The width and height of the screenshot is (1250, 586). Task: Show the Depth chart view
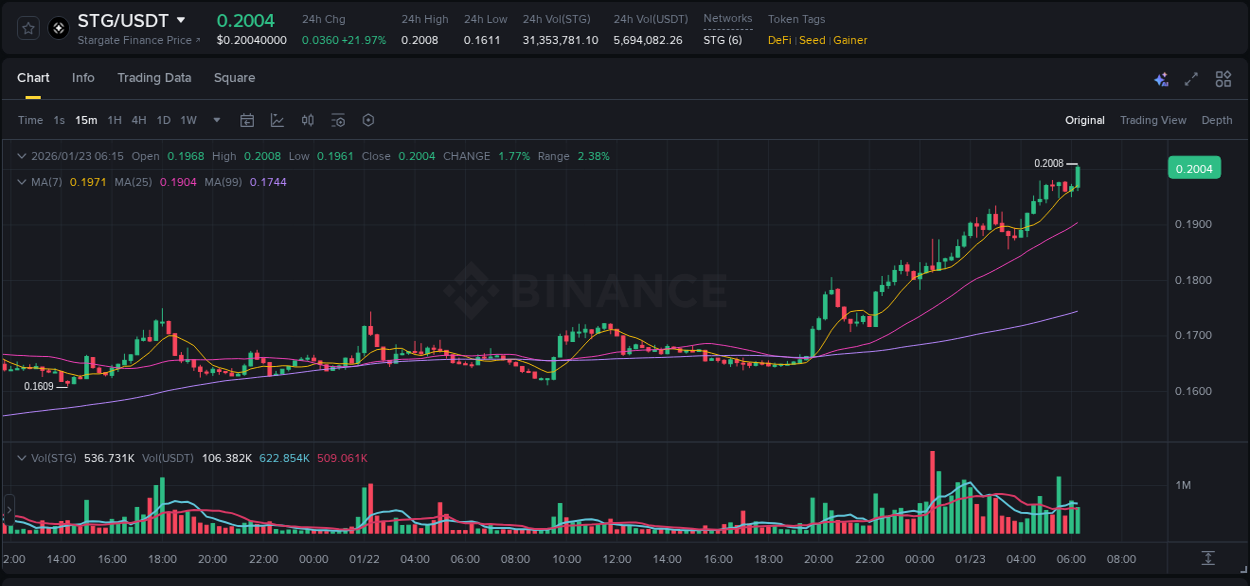click(1216, 120)
